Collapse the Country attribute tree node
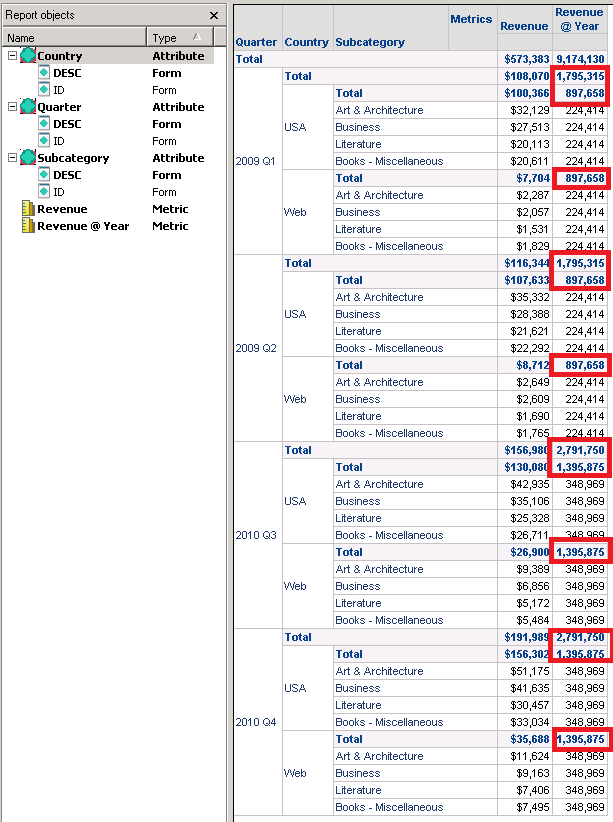 pos(12,56)
